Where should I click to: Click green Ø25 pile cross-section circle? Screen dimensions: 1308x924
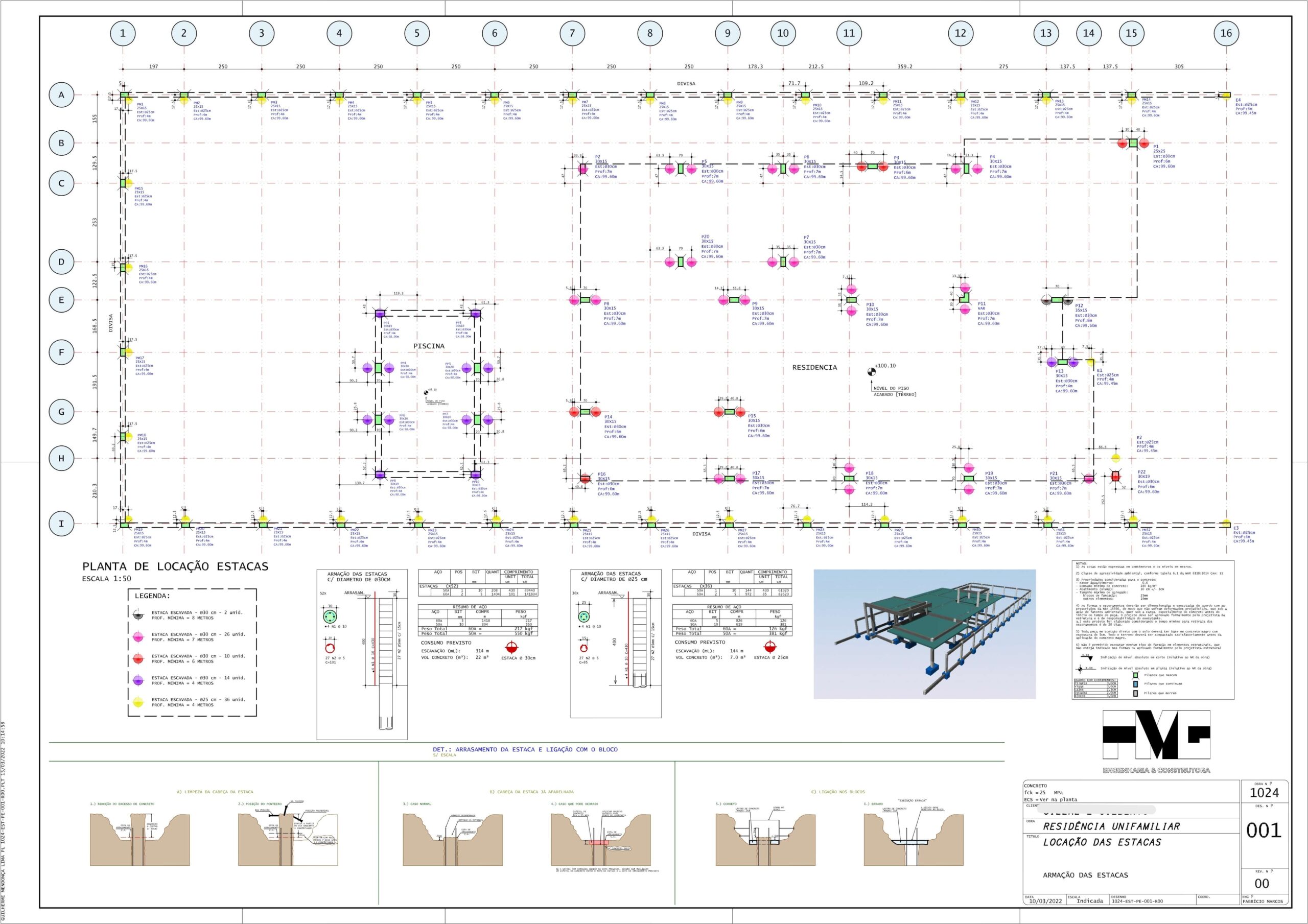583,617
